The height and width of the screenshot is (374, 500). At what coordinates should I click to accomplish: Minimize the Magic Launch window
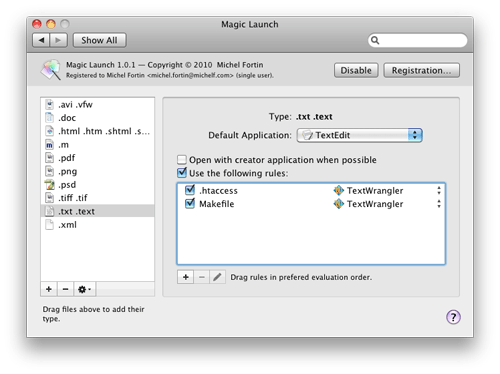coord(51,24)
